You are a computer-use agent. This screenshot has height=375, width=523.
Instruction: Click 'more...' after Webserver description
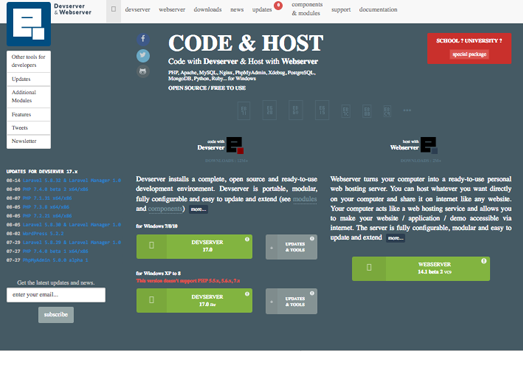tap(396, 238)
